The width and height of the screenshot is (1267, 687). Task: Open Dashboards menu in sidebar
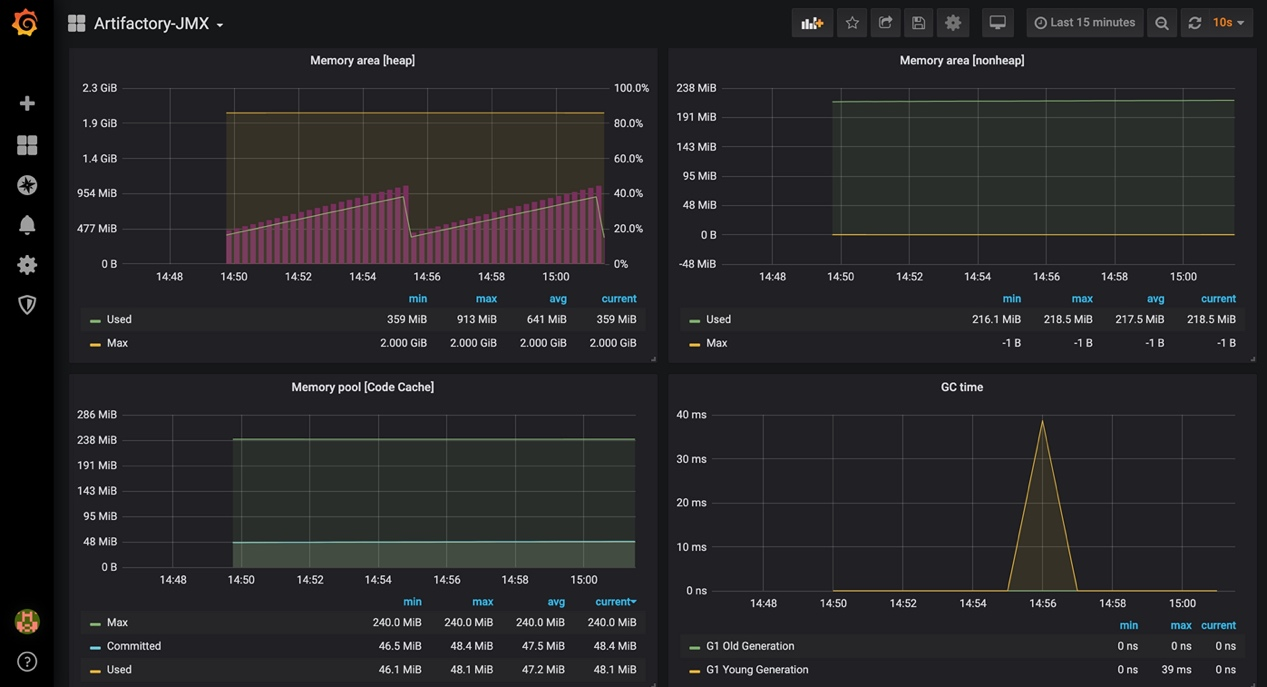(x=27, y=145)
